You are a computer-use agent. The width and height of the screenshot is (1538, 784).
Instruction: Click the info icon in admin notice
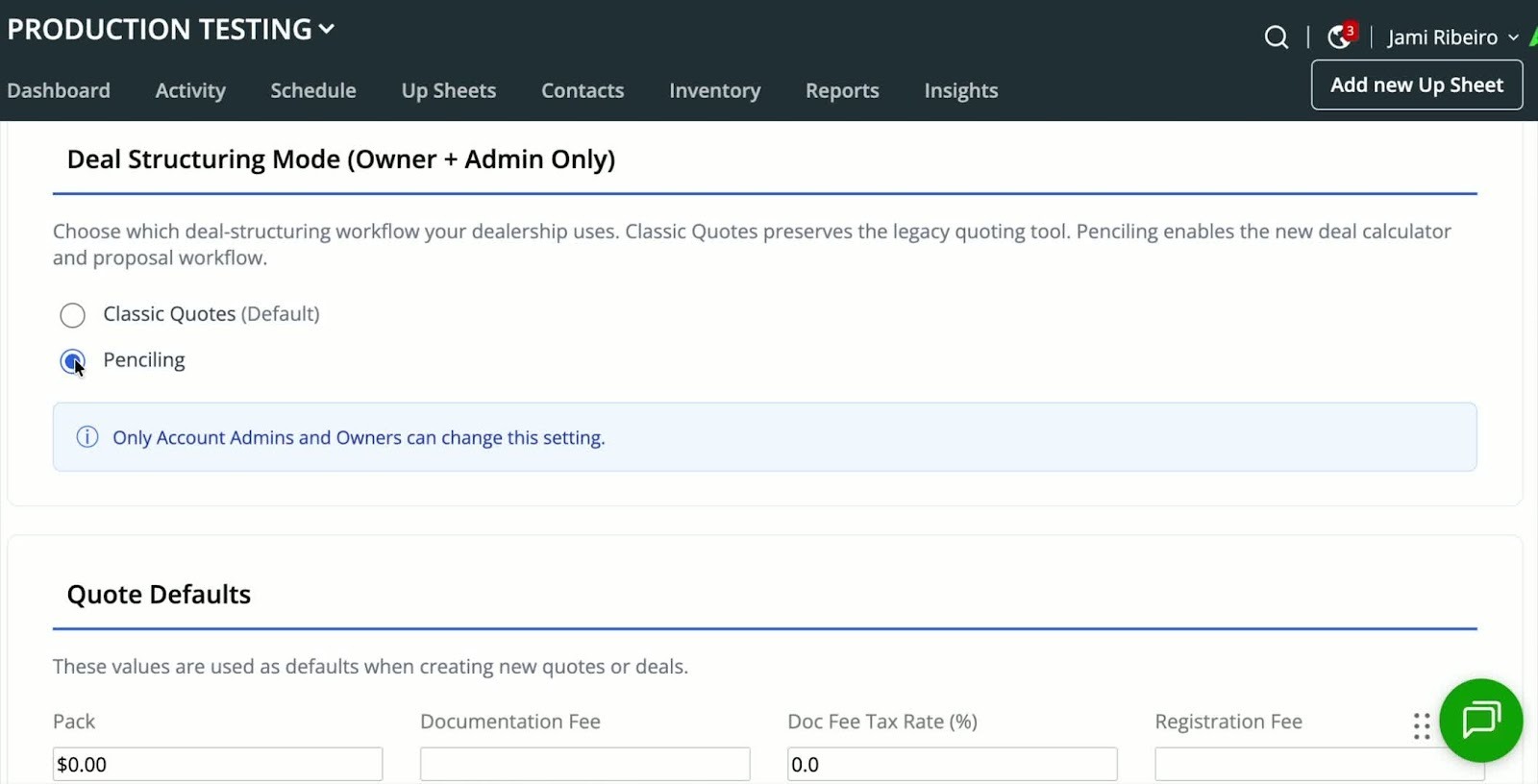[x=87, y=437]
